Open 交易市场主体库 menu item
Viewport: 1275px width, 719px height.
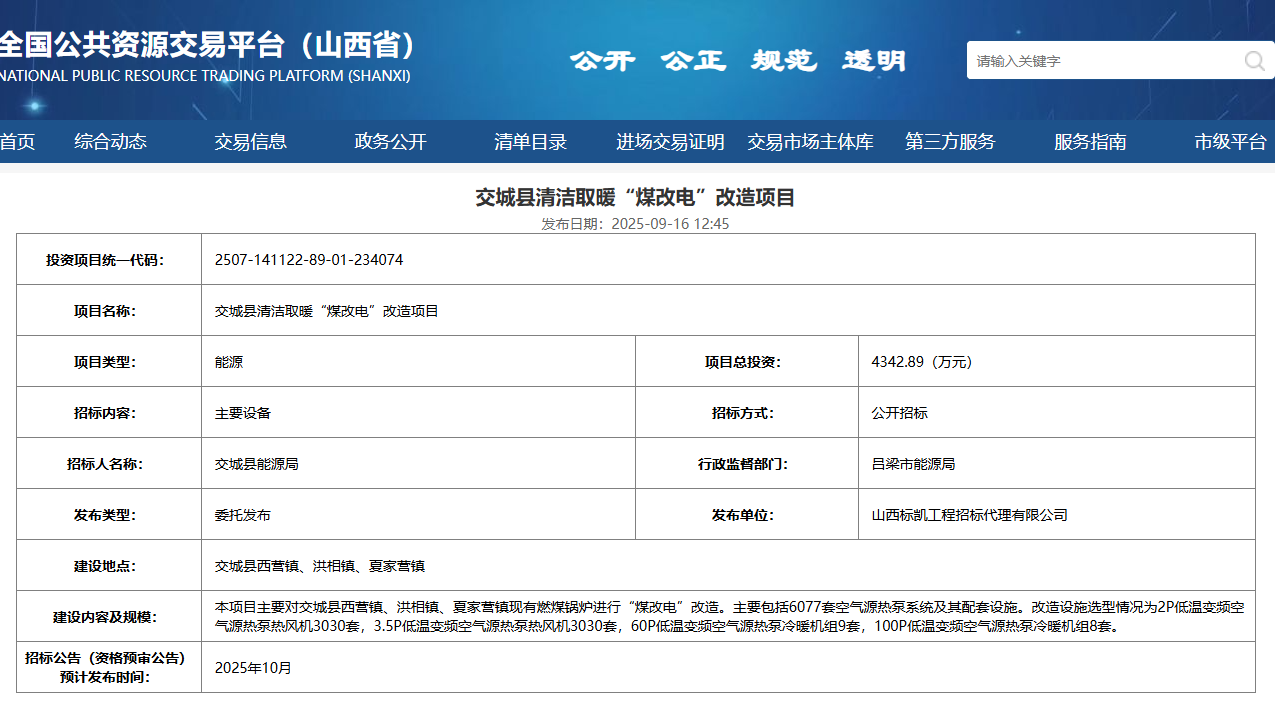(x=810, y=142)
